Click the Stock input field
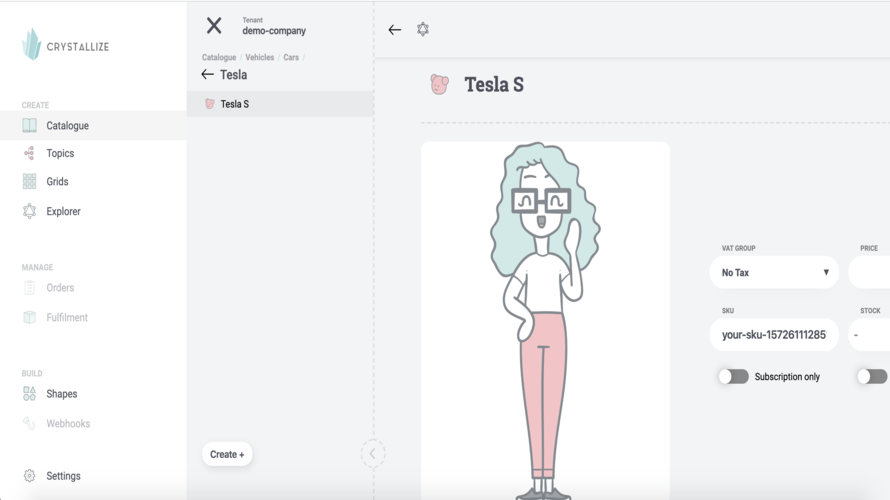 [869, 335]
